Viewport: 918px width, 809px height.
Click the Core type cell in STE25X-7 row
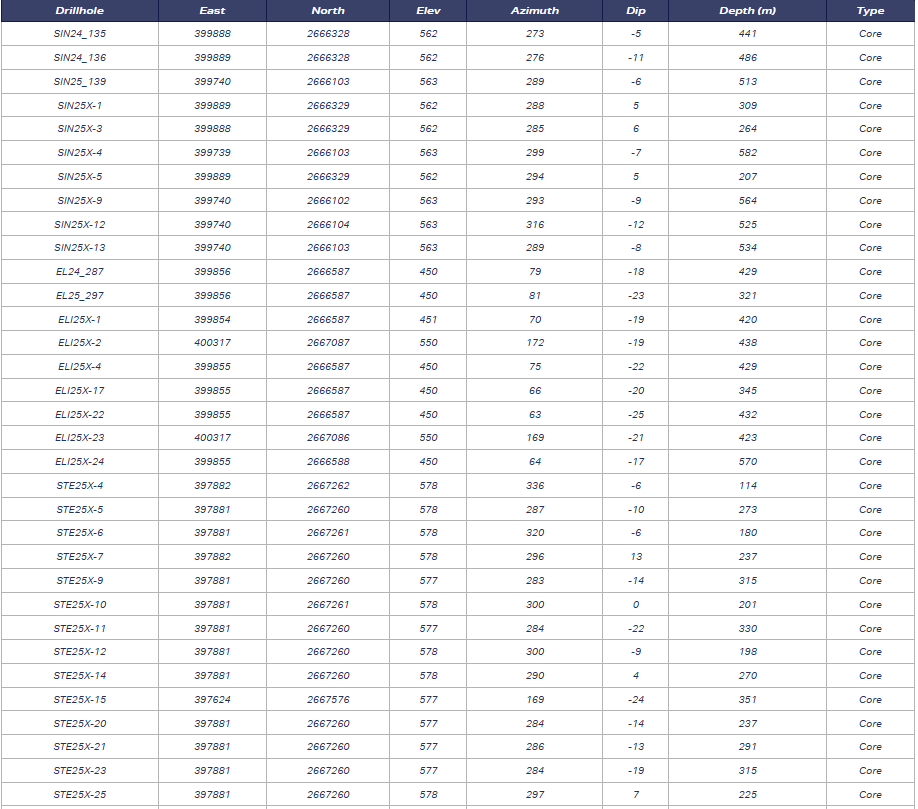[870, 557]
